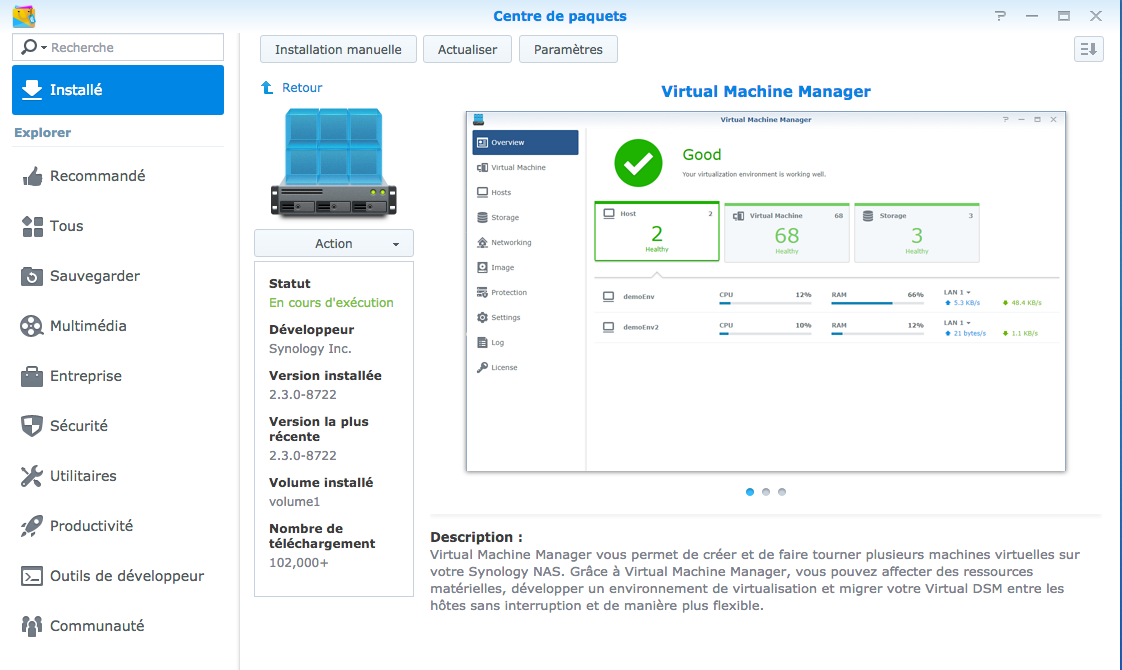
Task: Click the help question mark icon
Action: pyautogui.click(x=1000, y=16)
